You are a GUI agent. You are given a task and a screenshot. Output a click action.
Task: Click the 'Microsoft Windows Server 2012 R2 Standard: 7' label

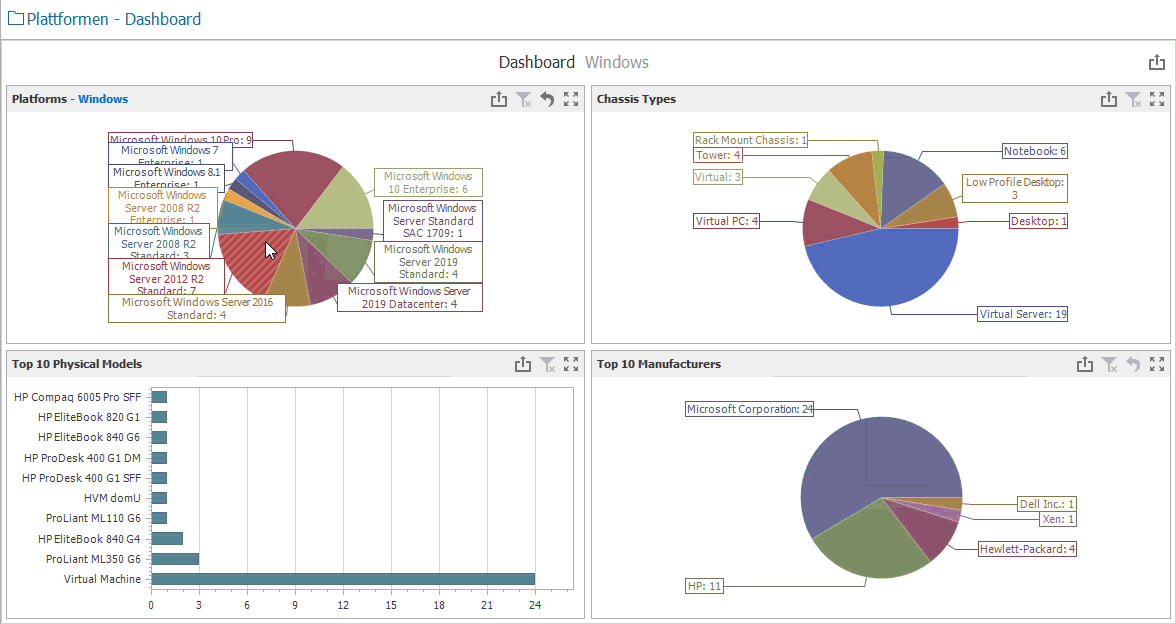coord(166,276)
